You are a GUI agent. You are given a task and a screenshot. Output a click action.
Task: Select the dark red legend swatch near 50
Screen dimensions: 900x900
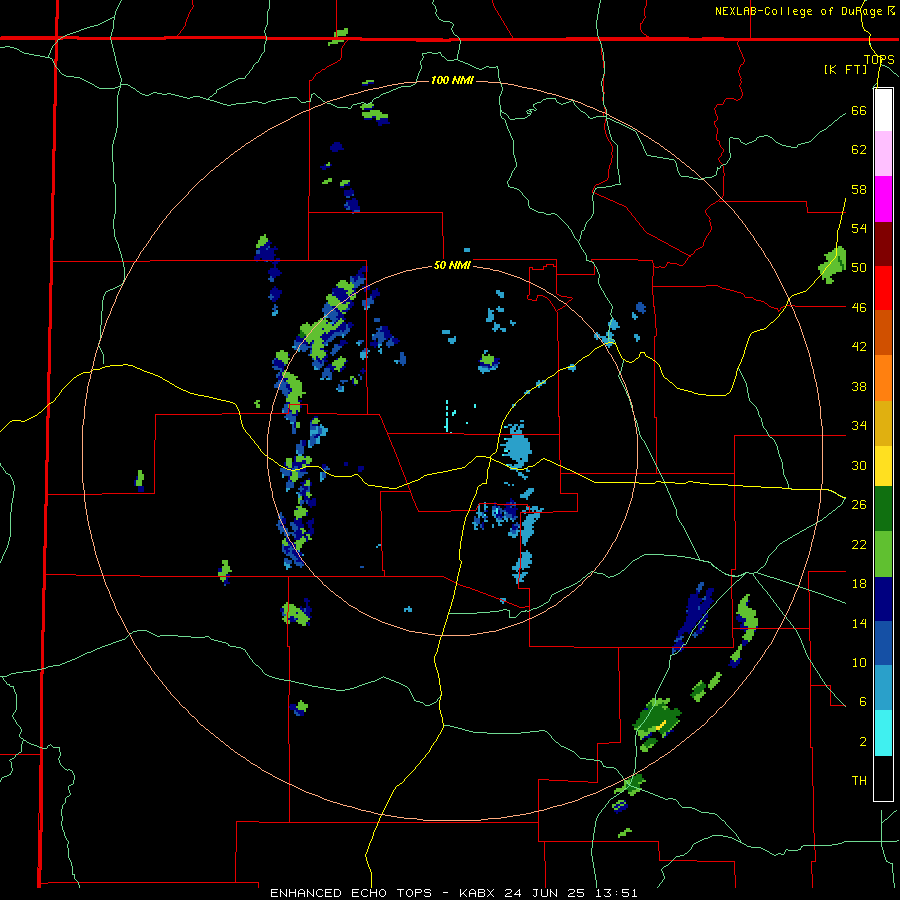click(x=883, y=244)
